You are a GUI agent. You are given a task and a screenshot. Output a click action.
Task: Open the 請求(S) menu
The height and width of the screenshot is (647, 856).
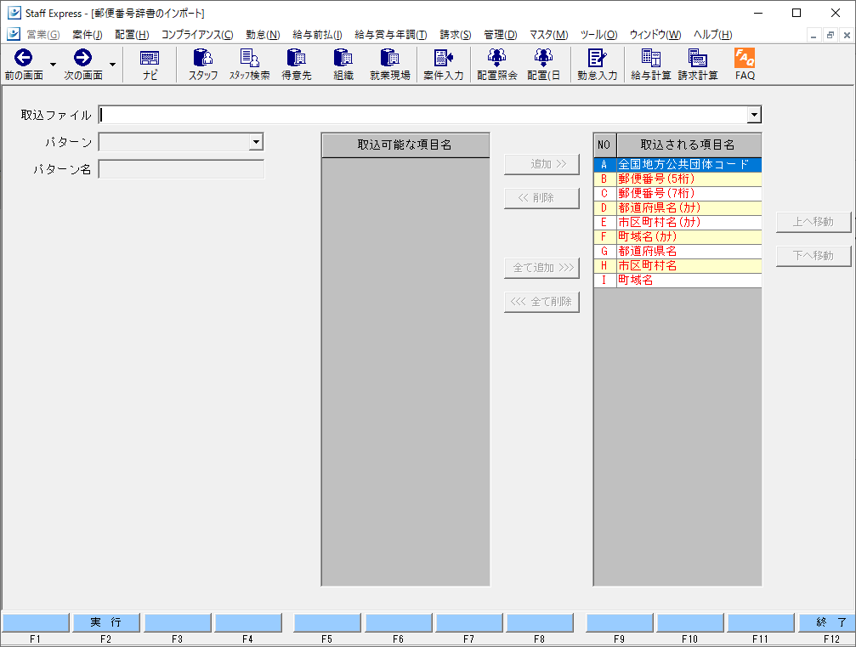455,34
